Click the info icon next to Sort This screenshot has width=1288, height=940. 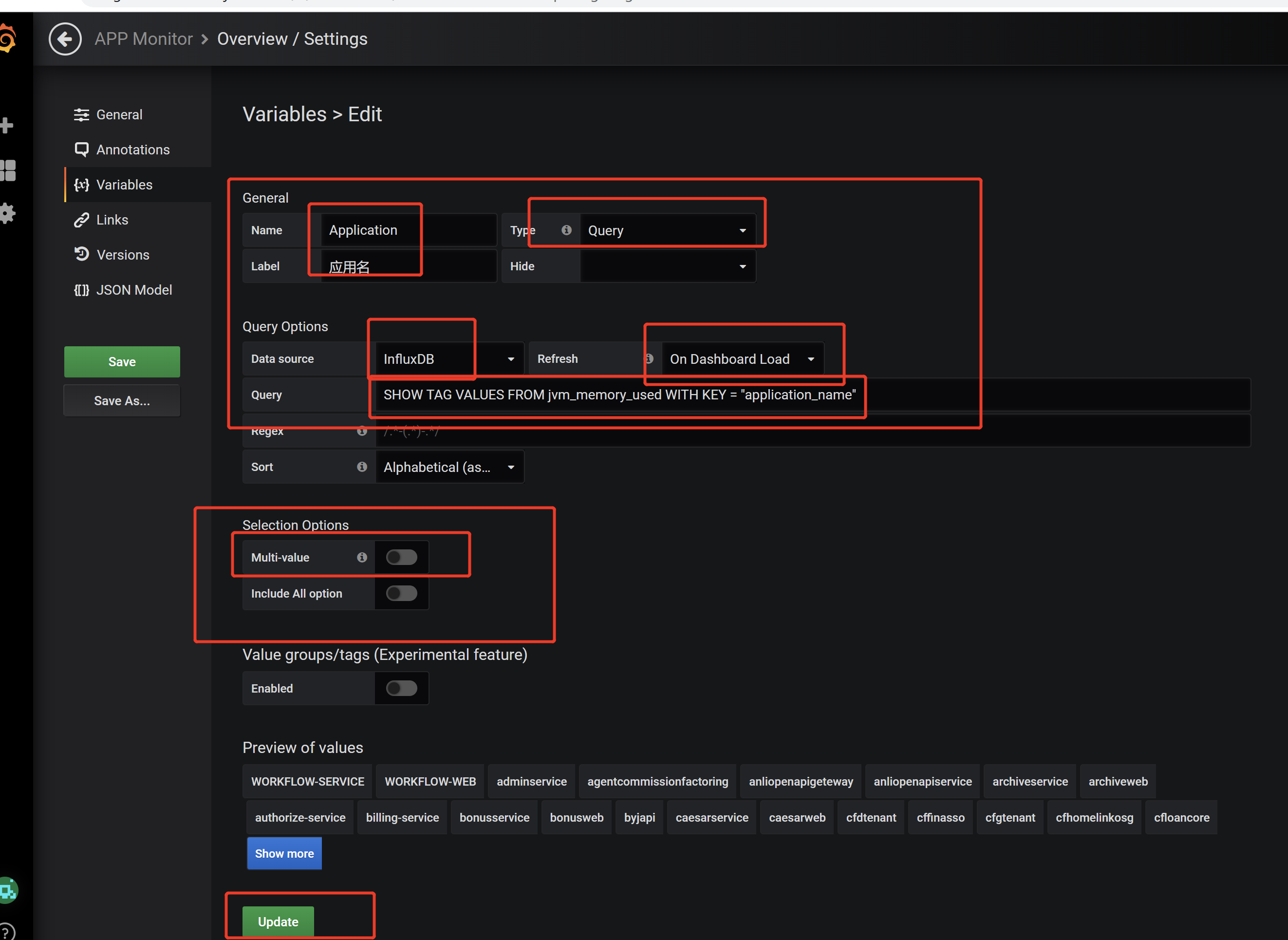click(x=362, y=467)
